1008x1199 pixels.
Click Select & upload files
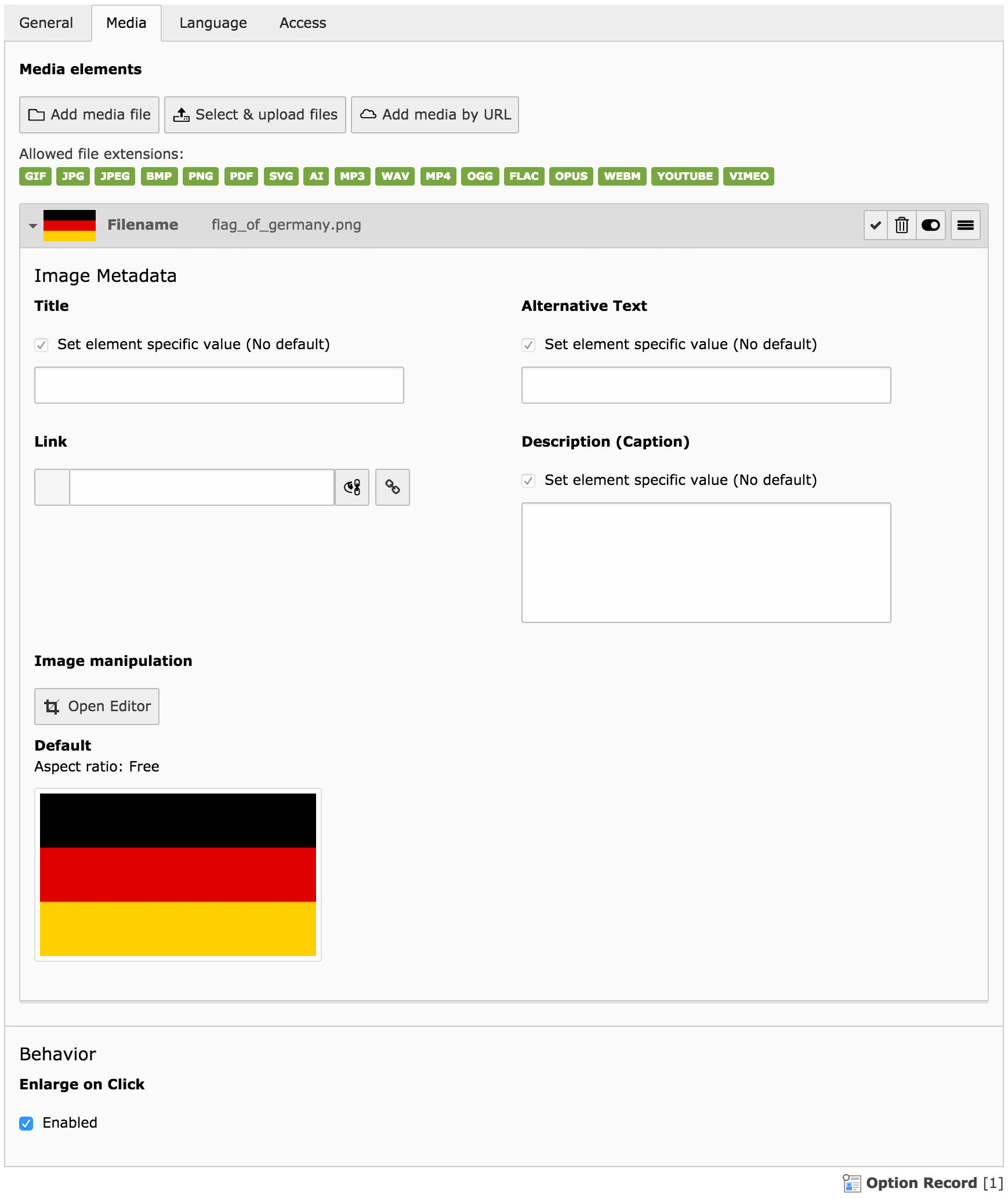255,115
